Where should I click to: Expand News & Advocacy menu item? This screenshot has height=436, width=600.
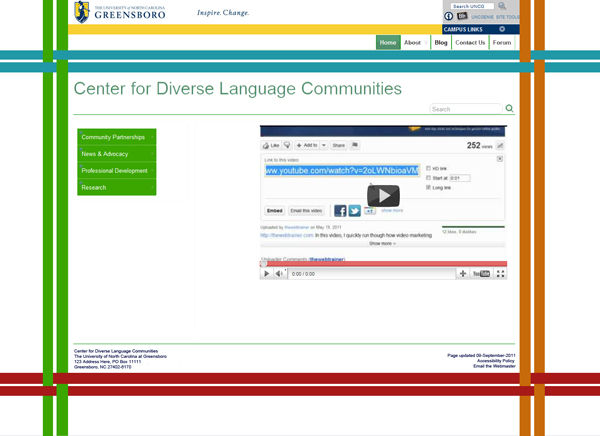117,154
